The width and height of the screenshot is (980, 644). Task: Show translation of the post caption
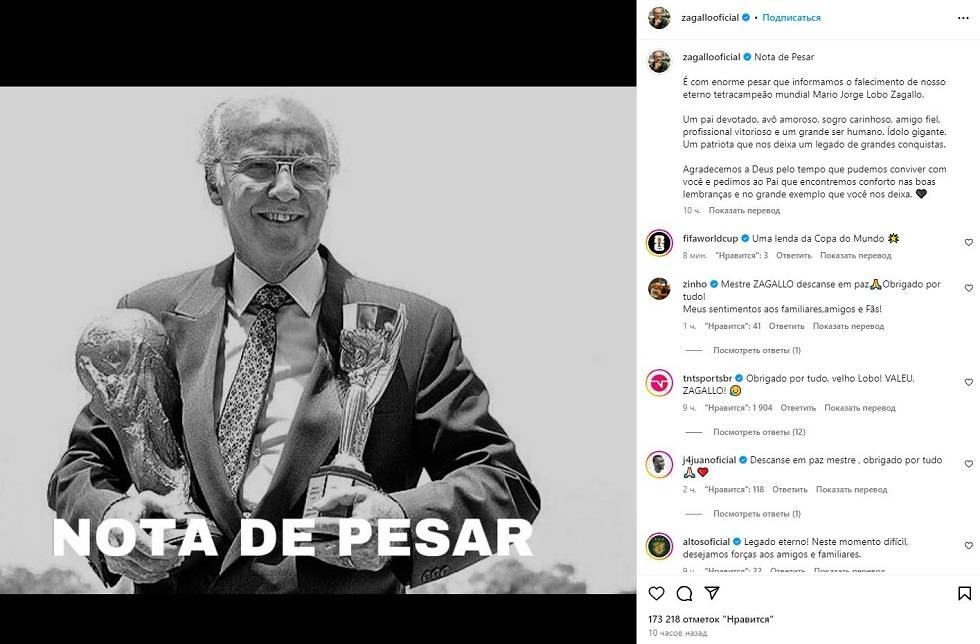coord(744,211)
